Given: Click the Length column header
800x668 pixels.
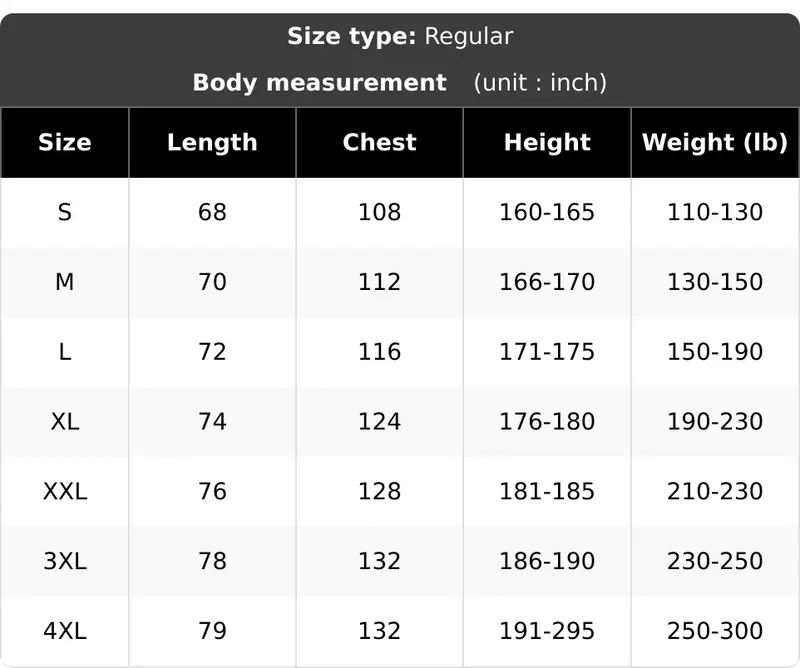Looking at the screenshot, I should (212, 142).
